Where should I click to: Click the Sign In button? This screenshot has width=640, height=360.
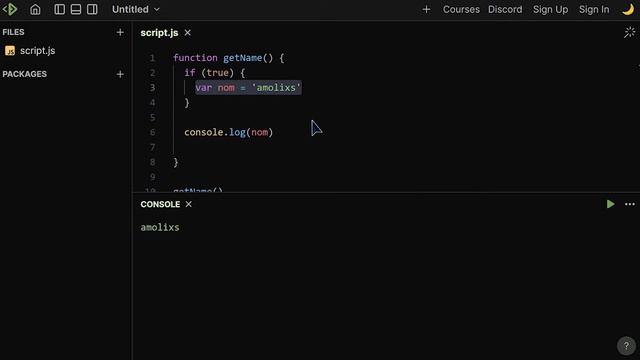(x=594, y=9)
